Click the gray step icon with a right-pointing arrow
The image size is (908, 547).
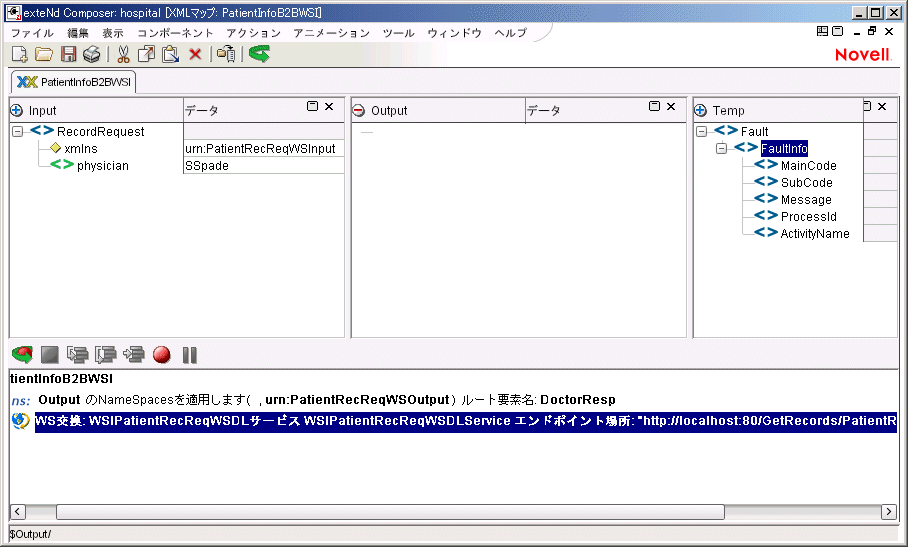(134, 354)
